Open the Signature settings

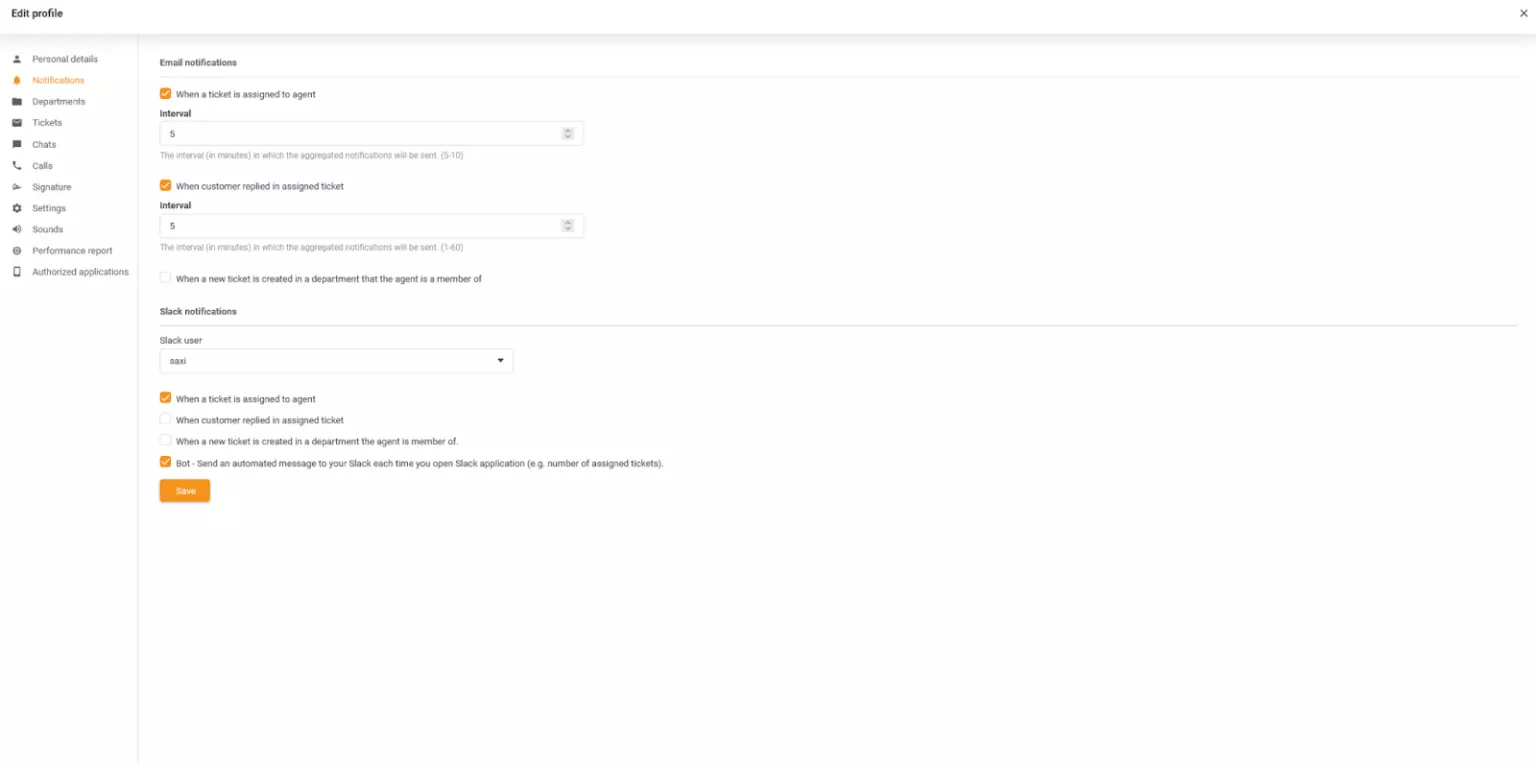click(16, 187)
